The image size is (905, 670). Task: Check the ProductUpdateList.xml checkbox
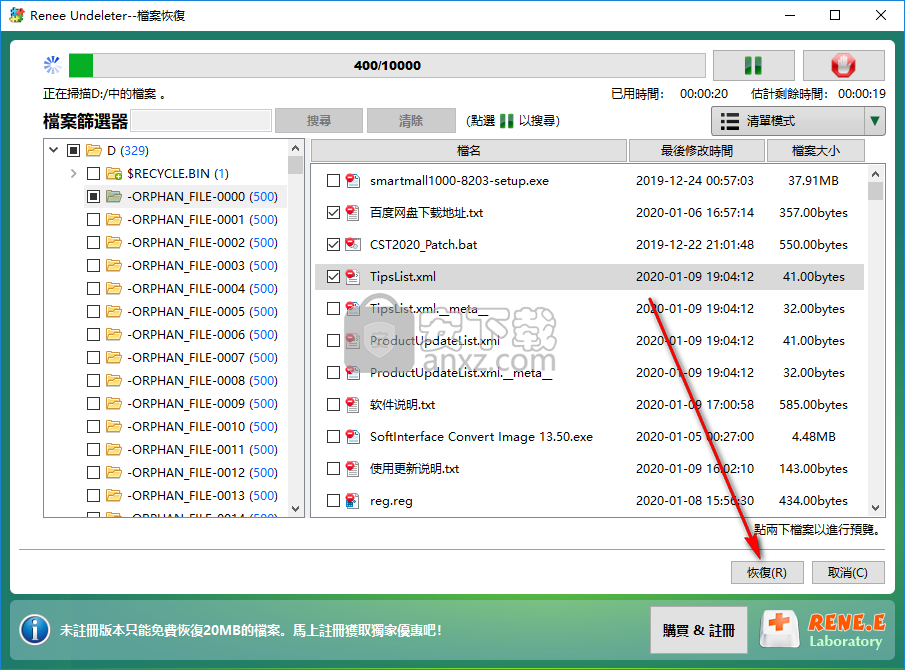click(333, 340)
